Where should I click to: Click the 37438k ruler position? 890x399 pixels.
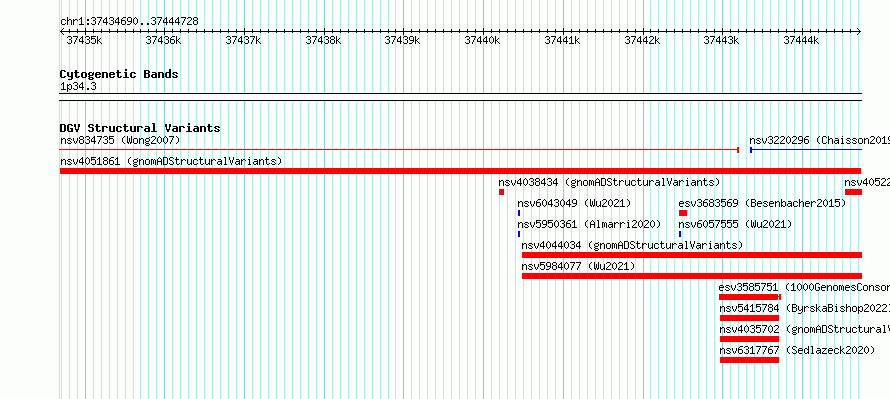tap(324, 40)
